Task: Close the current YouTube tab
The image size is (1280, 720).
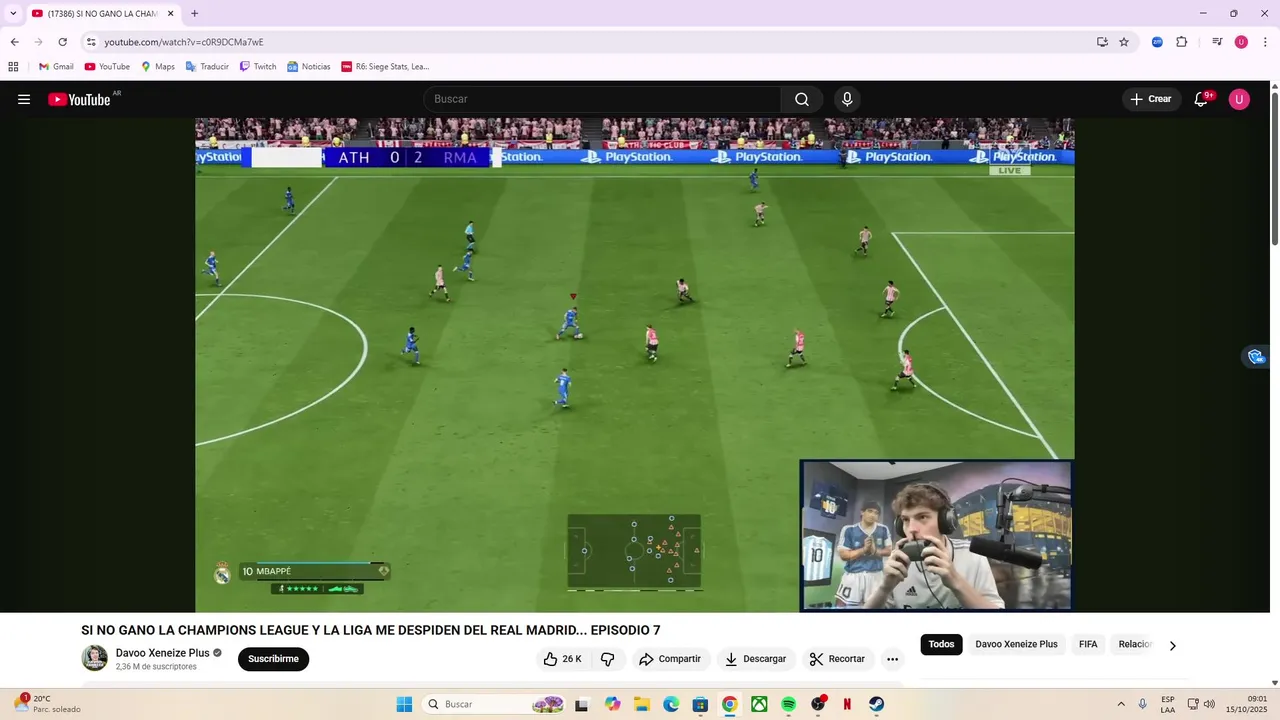Action: (x=170, y=13)
